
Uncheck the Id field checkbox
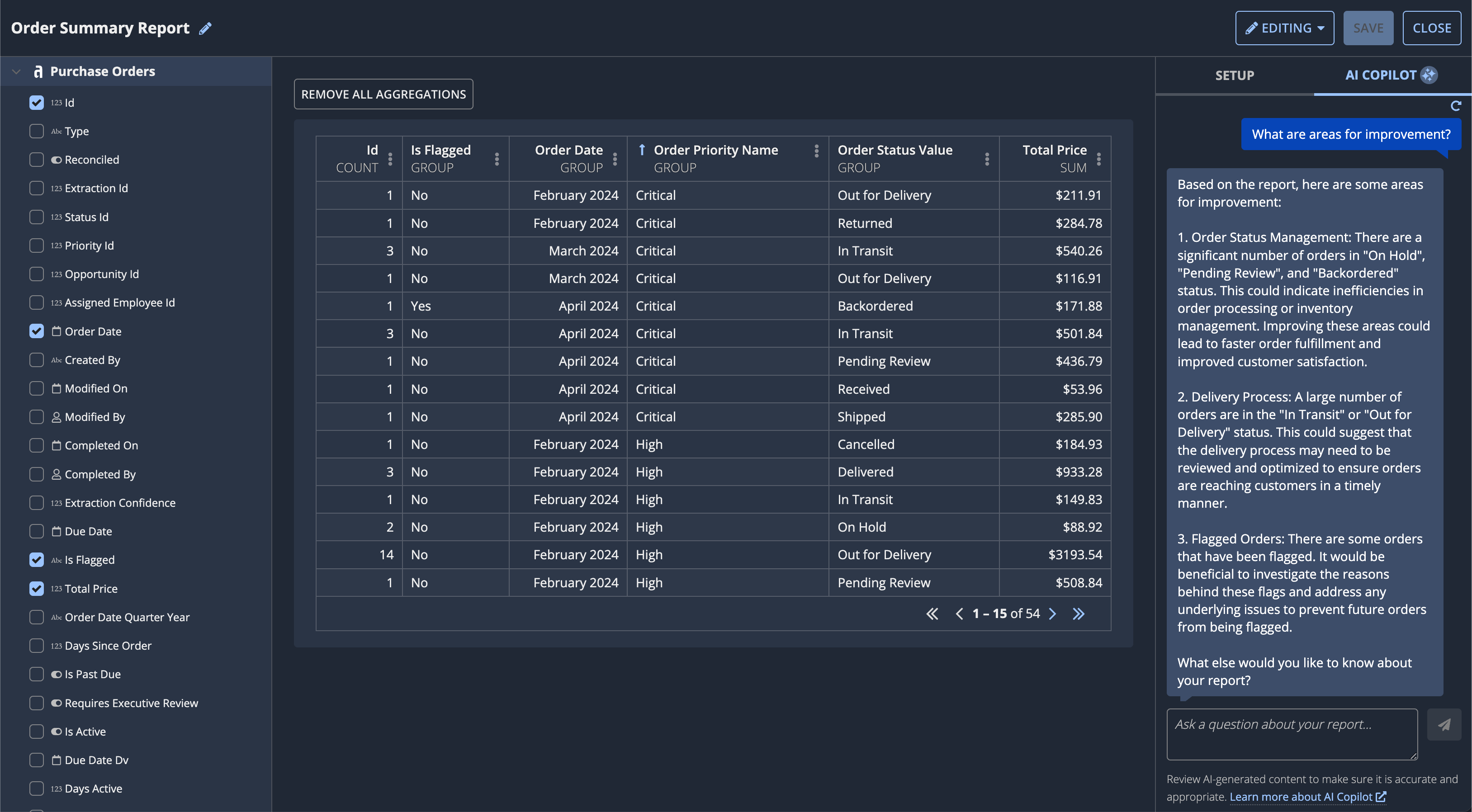(37, 102)
